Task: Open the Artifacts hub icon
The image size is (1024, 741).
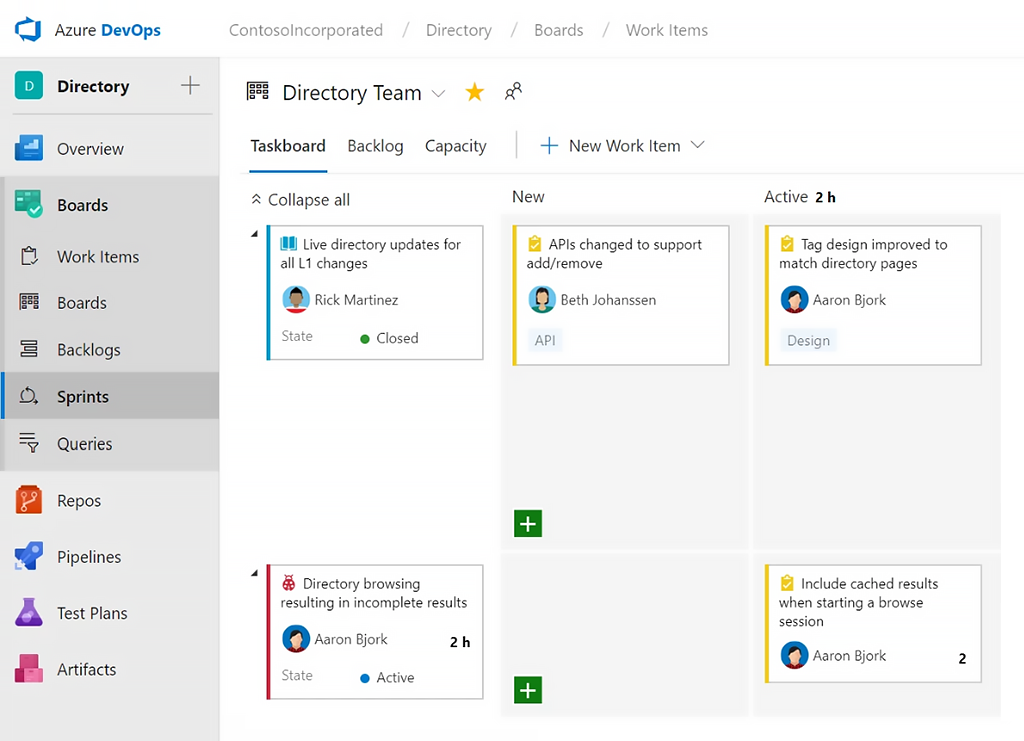Action: click(x=29, y=669)
